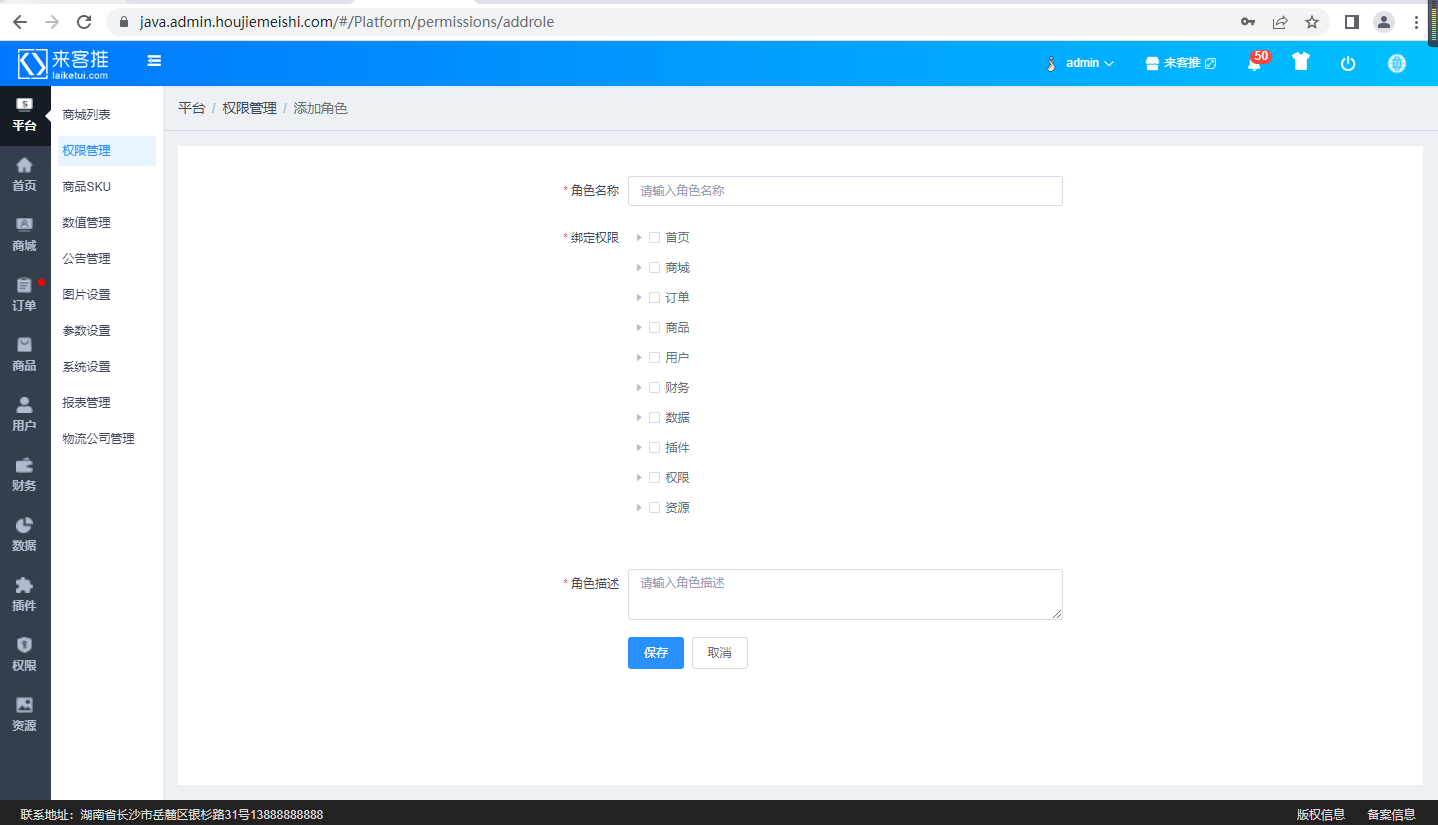Click the browser share page icon
This screenshot has width=1438, height=825.
[1280, 21]
